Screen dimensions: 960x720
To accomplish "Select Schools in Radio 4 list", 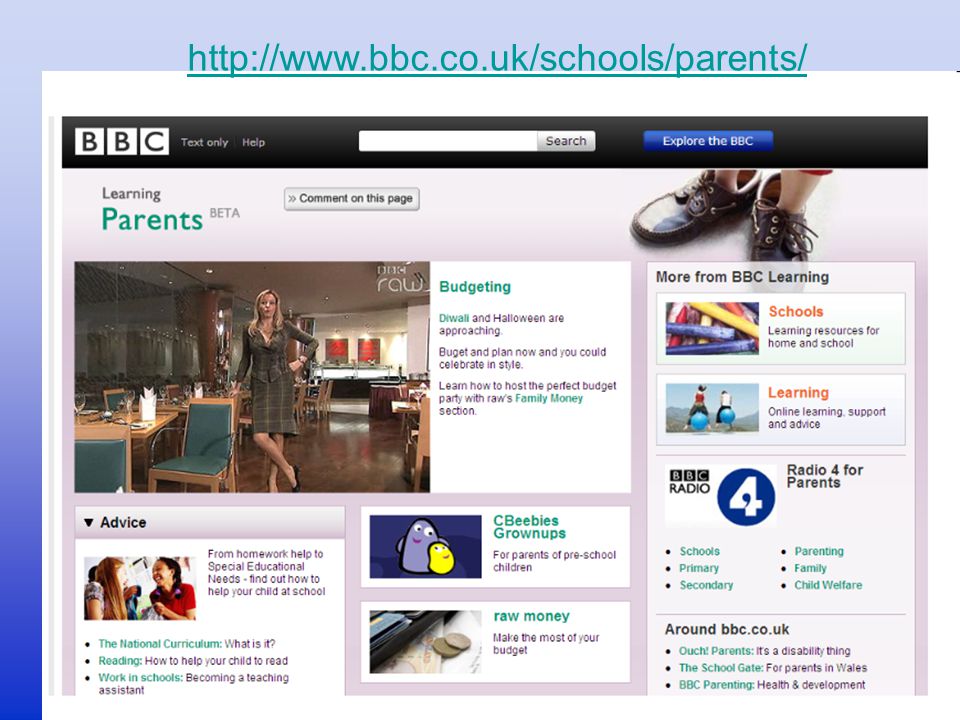I will pyautogui.click(x=699, y=551).
